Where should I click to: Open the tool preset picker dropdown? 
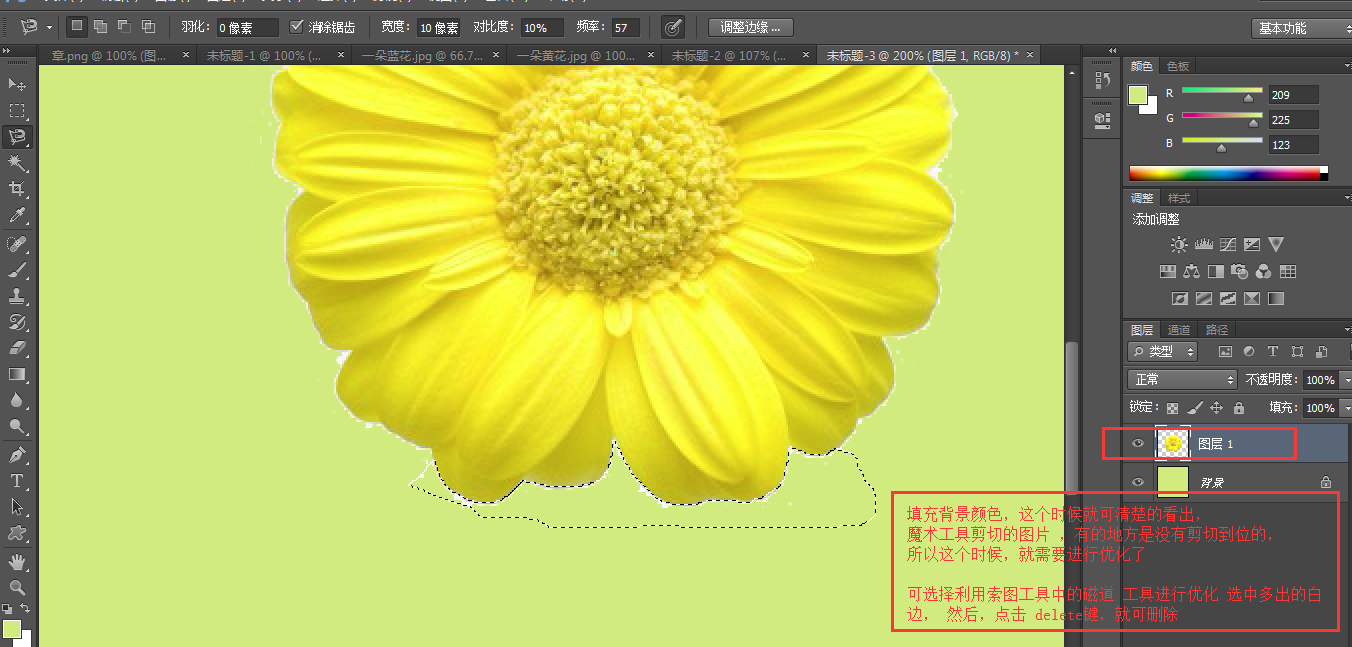coord(50,27)
